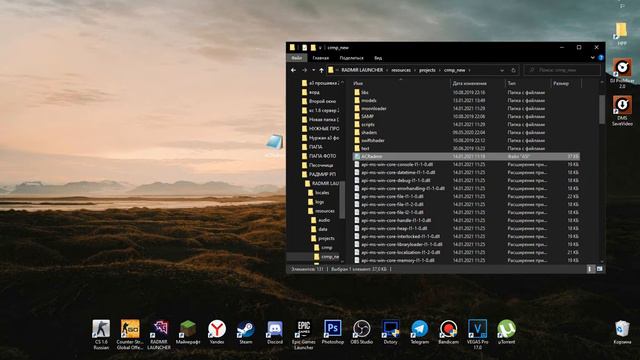Open quick access toolbar customize dropdown
This screenshot has height=360, width=640.
point(320,48)
